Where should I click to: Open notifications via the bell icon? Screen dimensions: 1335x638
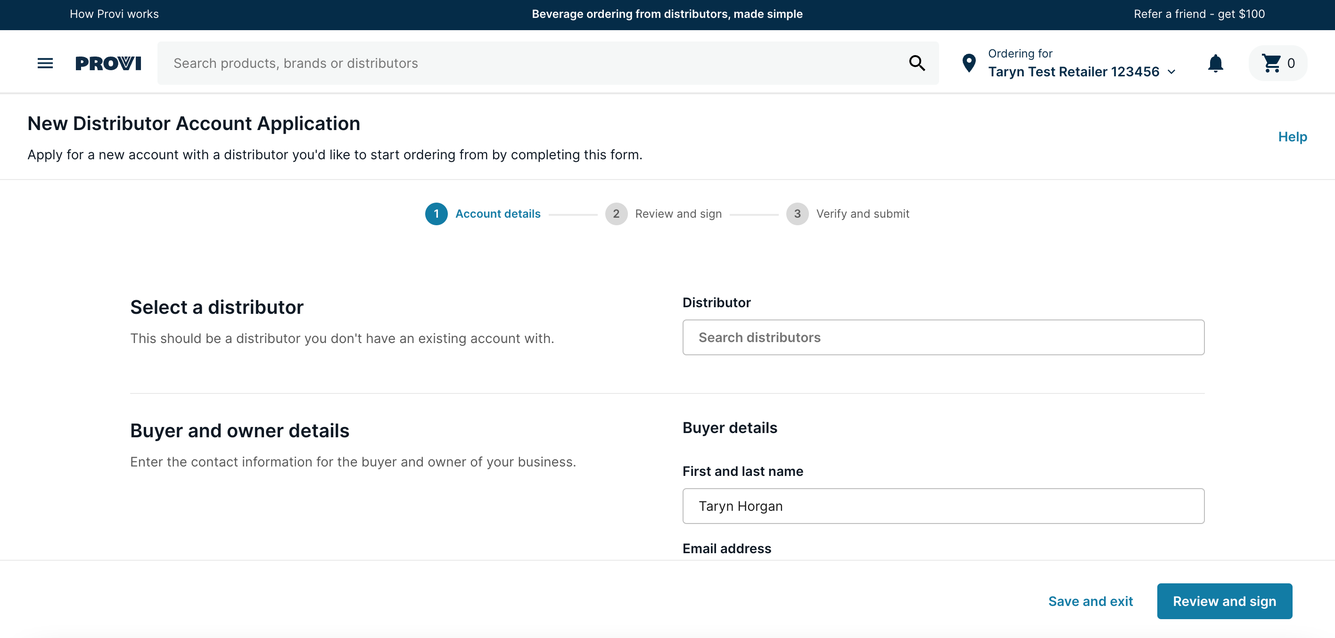coord(1215,62)
